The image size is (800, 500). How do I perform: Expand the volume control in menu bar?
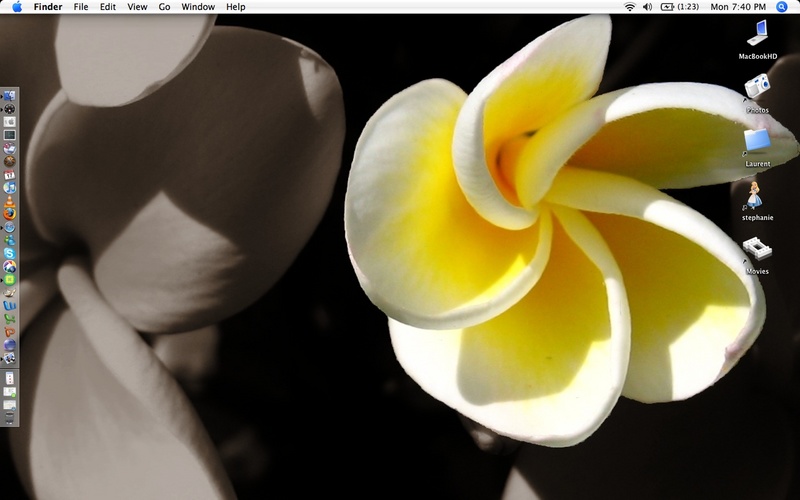click(647, 7)
